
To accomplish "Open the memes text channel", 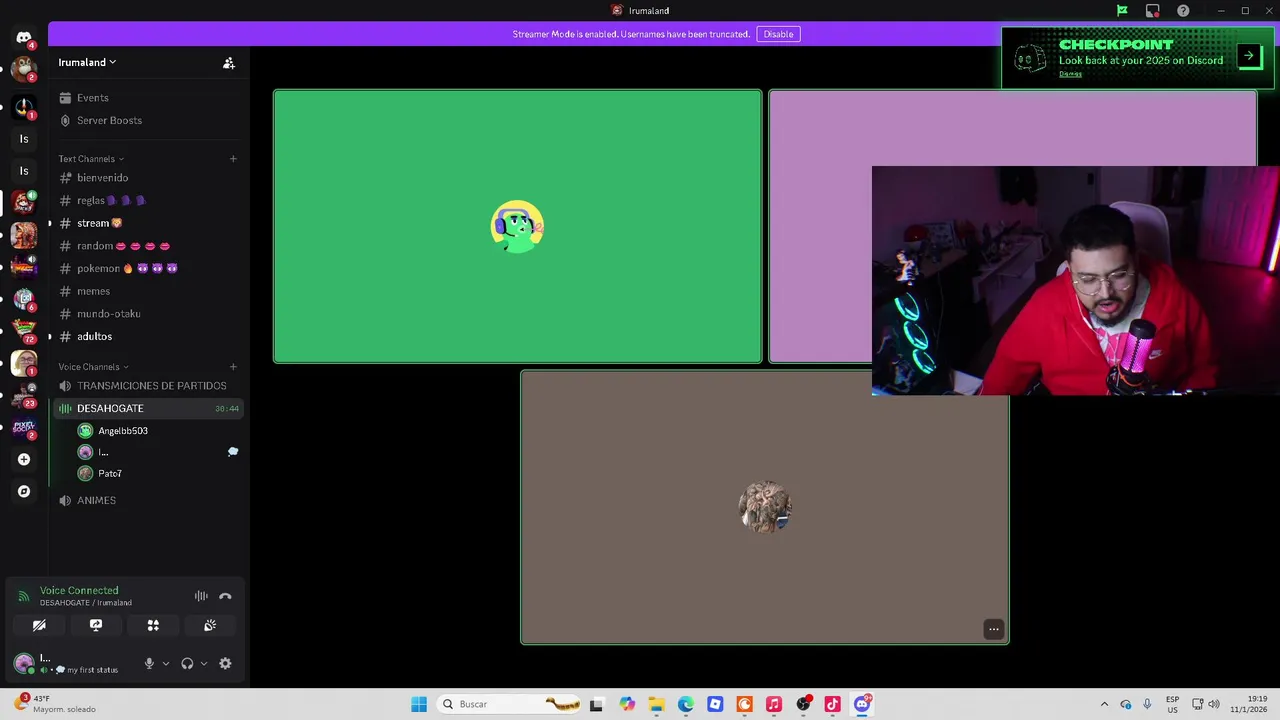I will point(149,291).
